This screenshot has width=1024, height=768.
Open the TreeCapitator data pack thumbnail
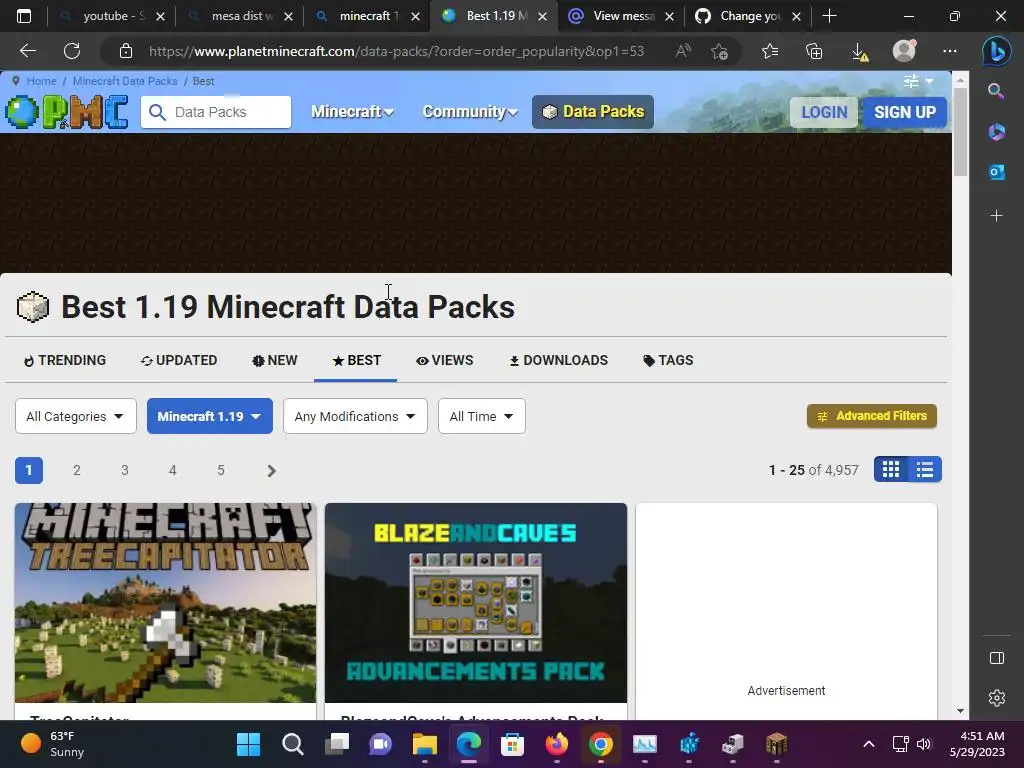pos(165,603)
